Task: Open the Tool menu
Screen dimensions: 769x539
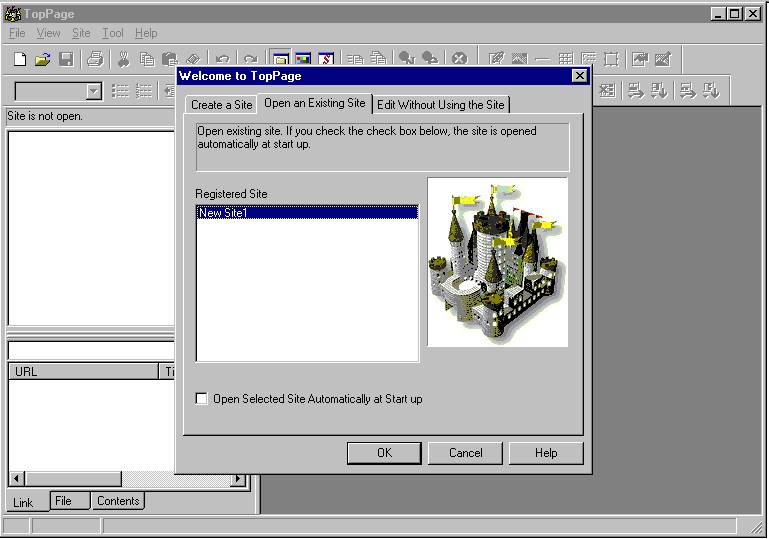Action: 113,33
